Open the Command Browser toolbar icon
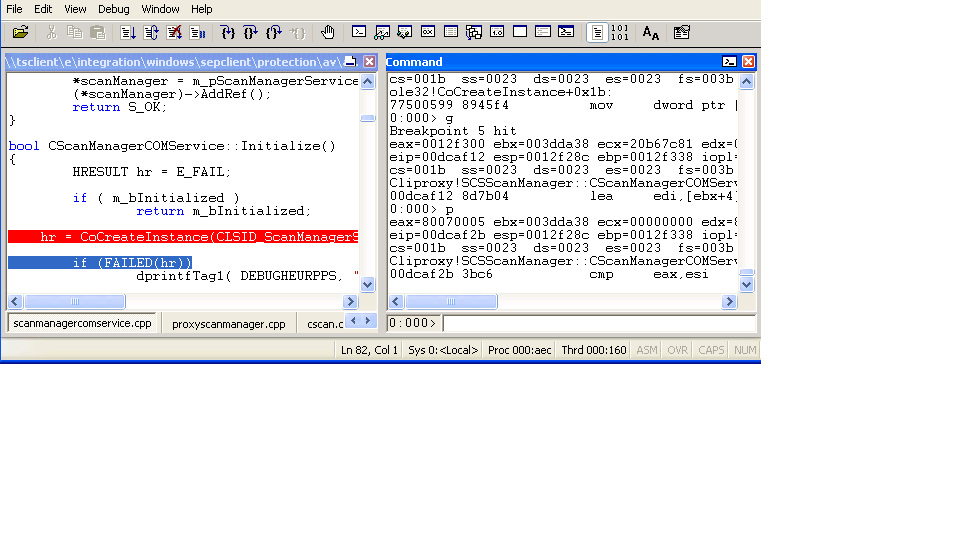The width and height of the screenshot is (960, 540). click(566, 32)
